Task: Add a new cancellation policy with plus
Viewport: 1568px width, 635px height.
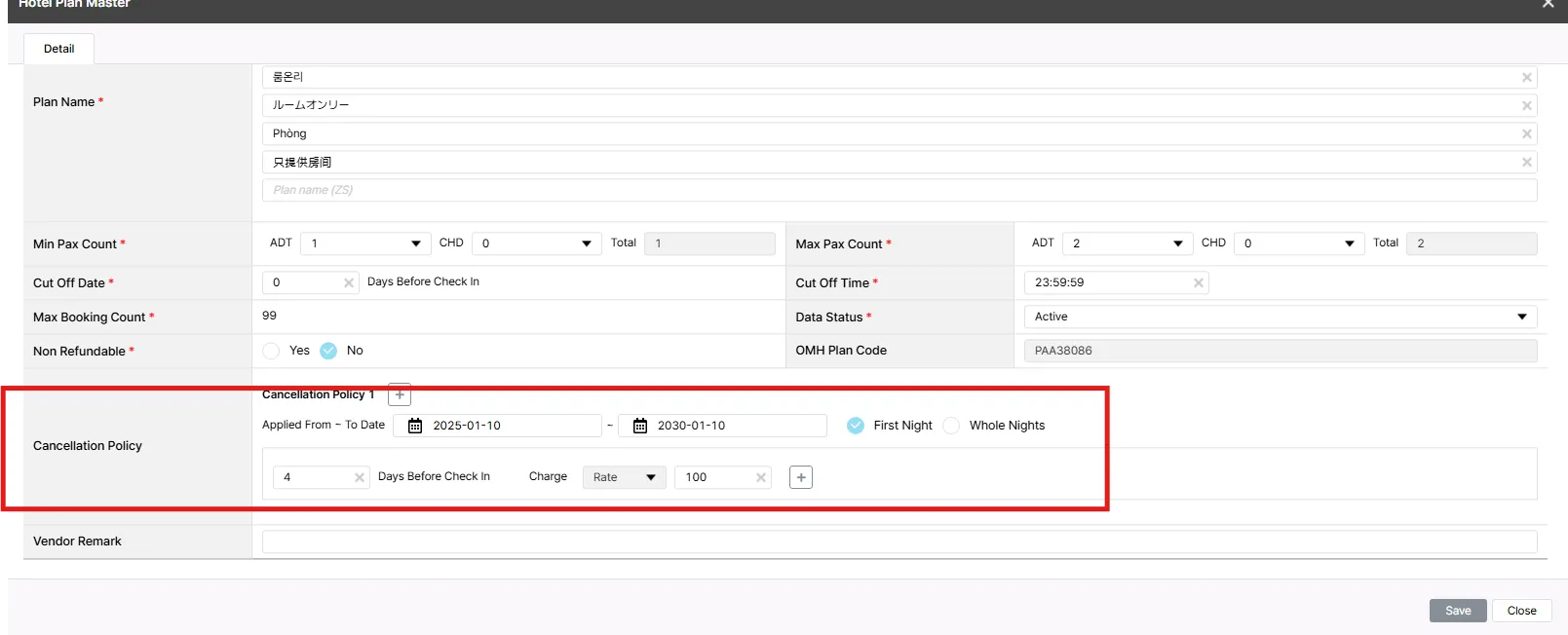Action: (400, 394)
